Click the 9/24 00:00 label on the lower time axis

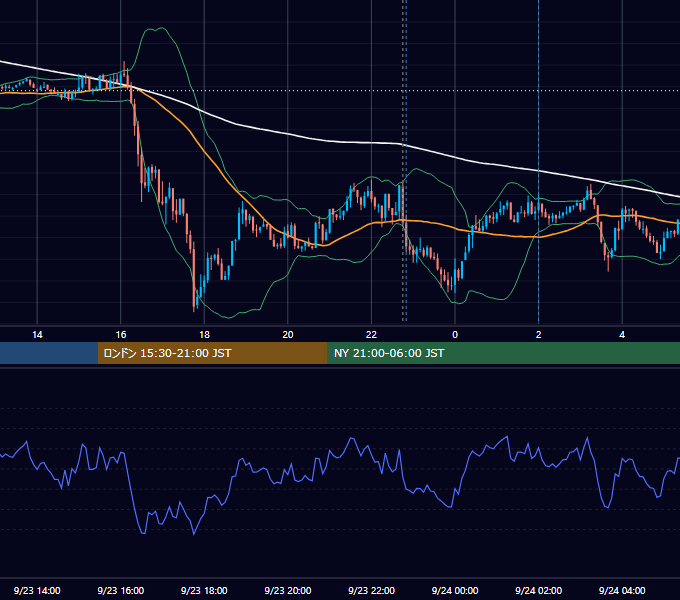[455, 590]
